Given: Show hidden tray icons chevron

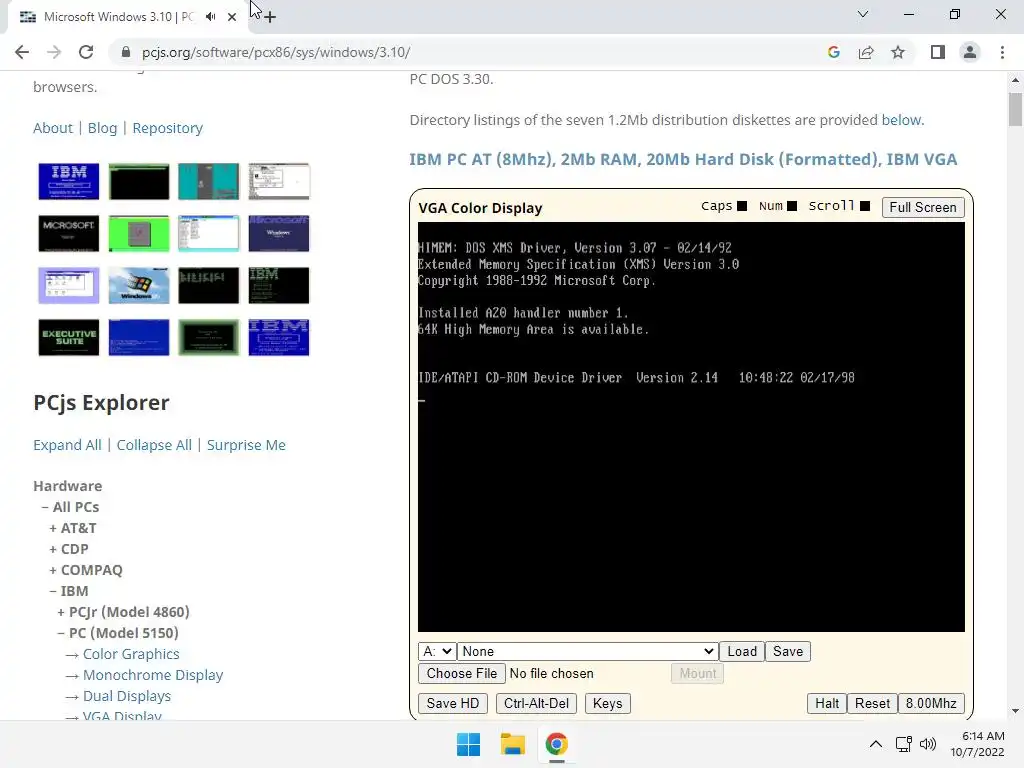Looking at the screenshot, I should point(876,744).
